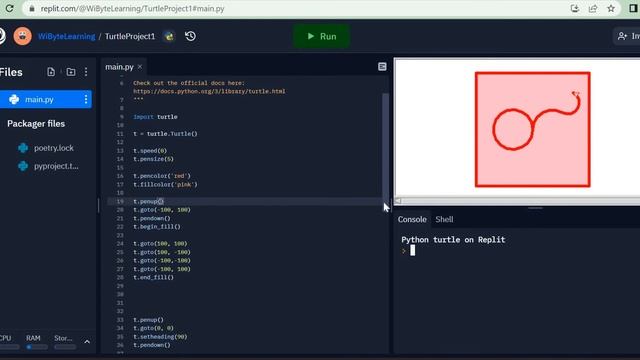Click the turtle output horizontal scrollbar left arrow
This screenshot has height=360, width=640.
398,201
